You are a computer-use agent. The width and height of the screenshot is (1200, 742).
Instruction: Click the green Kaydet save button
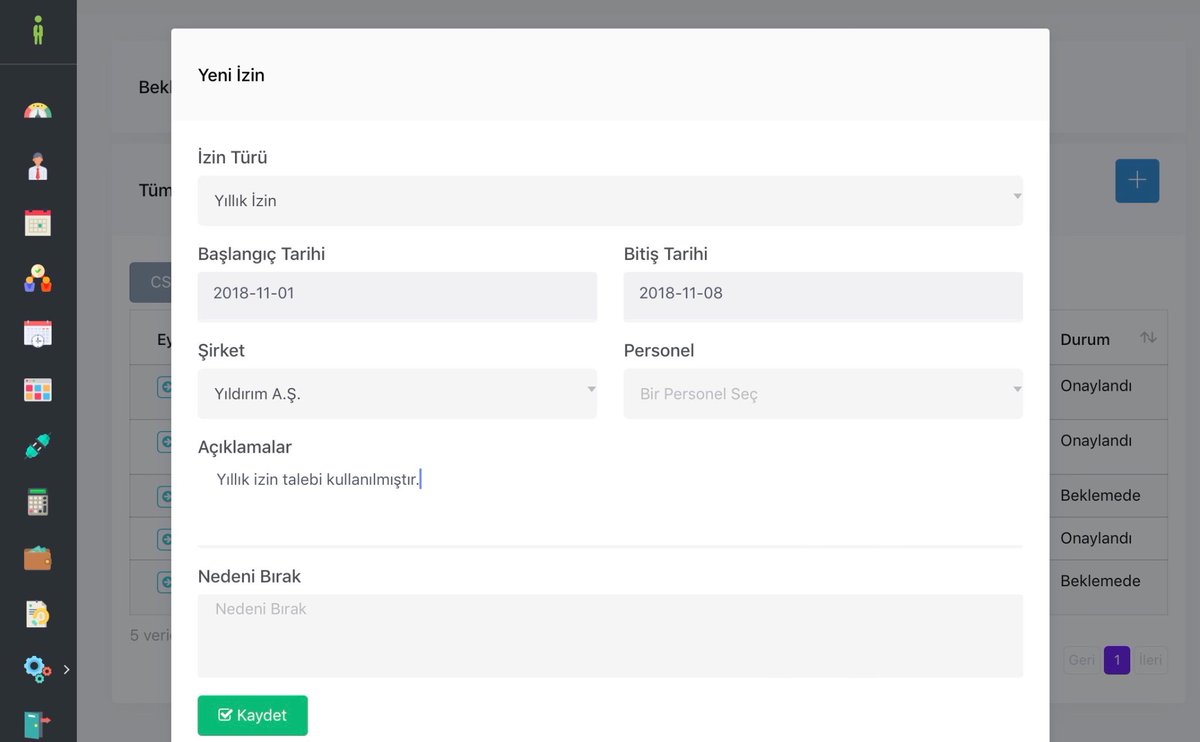tap(253, 715)
